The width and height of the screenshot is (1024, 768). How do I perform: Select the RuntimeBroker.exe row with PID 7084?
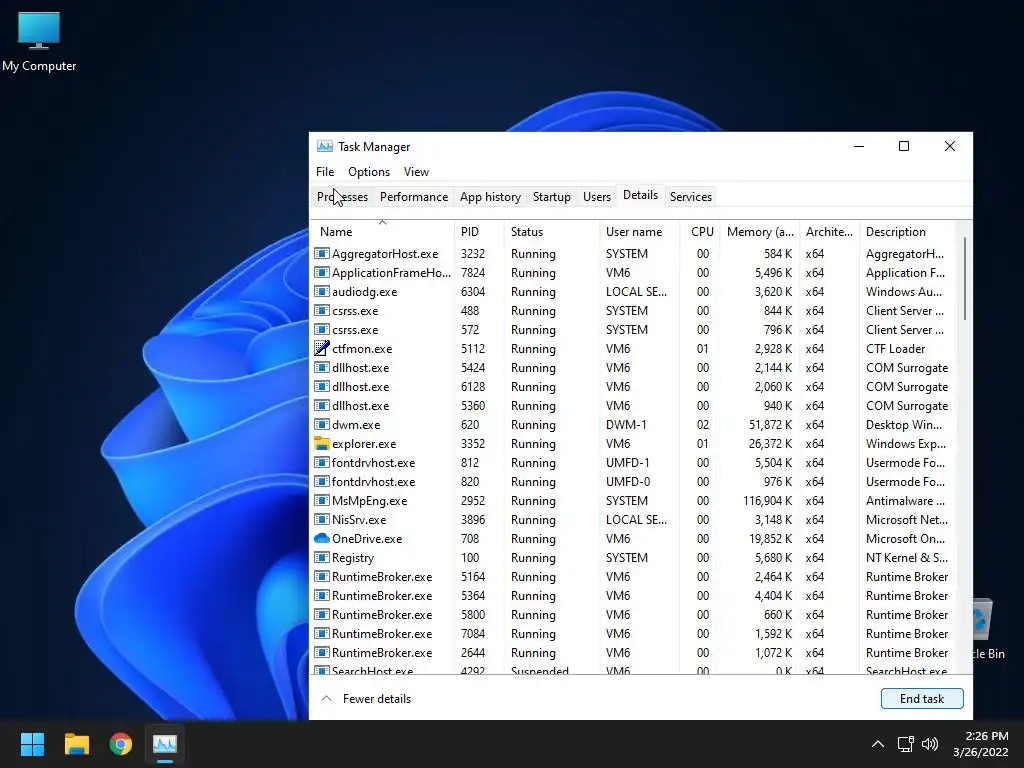point(633,633)
